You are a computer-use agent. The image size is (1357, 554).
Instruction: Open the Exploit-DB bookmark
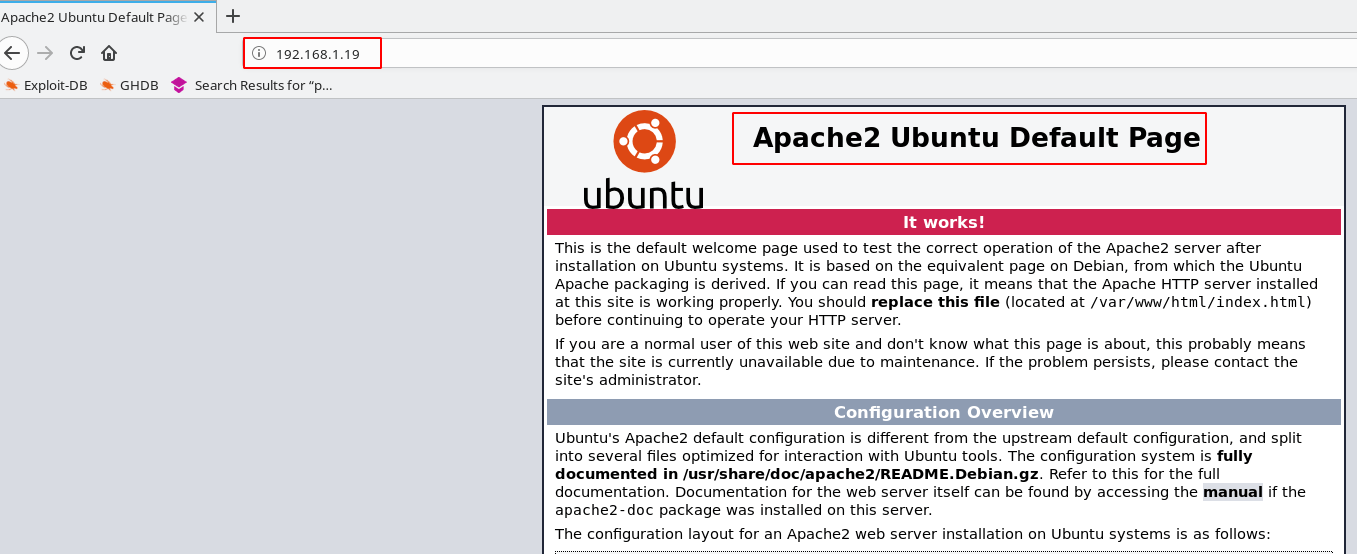tap(47, 85)
